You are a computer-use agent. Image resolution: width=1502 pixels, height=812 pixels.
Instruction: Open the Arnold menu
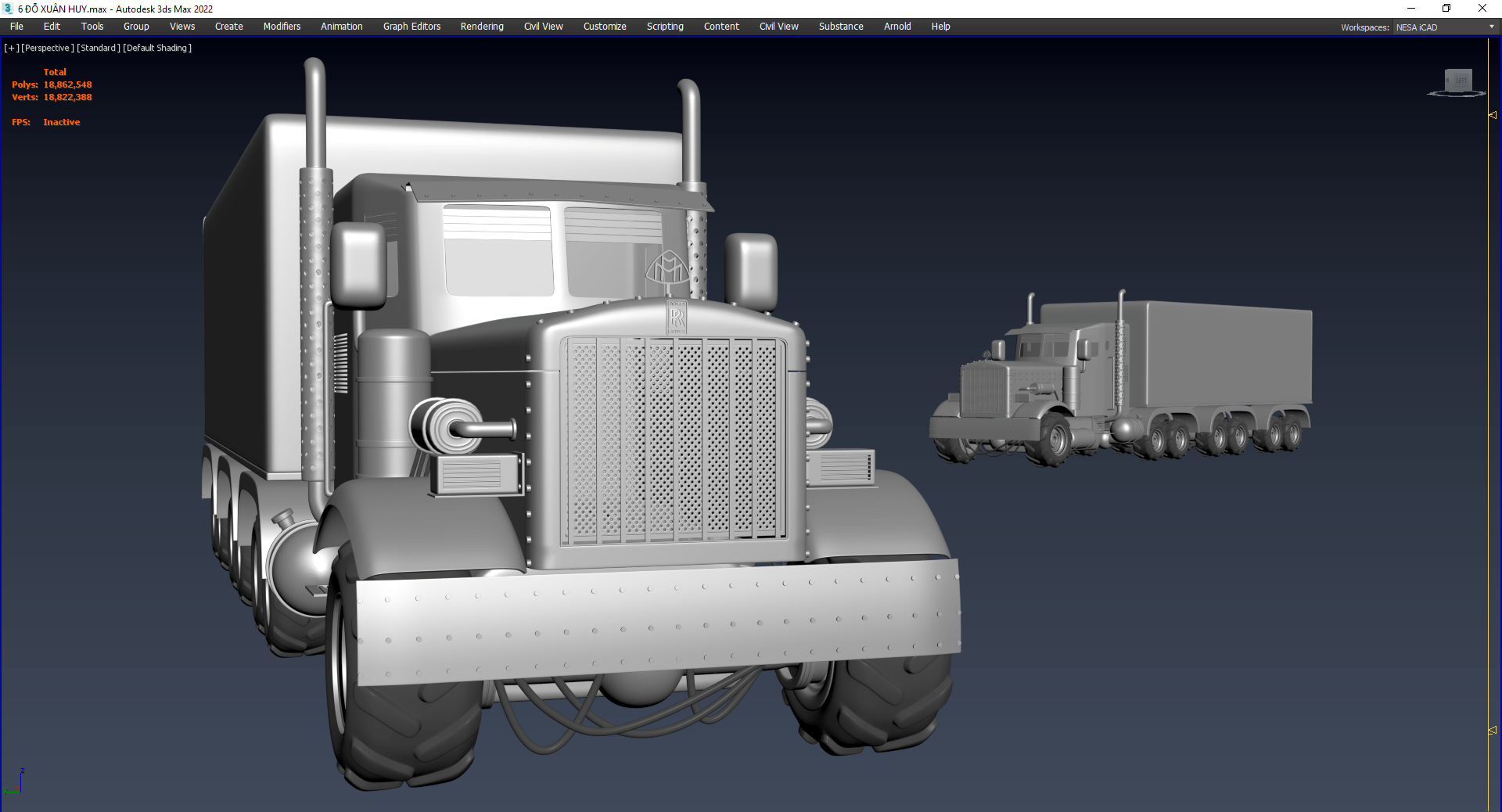(x=897, y=27)
